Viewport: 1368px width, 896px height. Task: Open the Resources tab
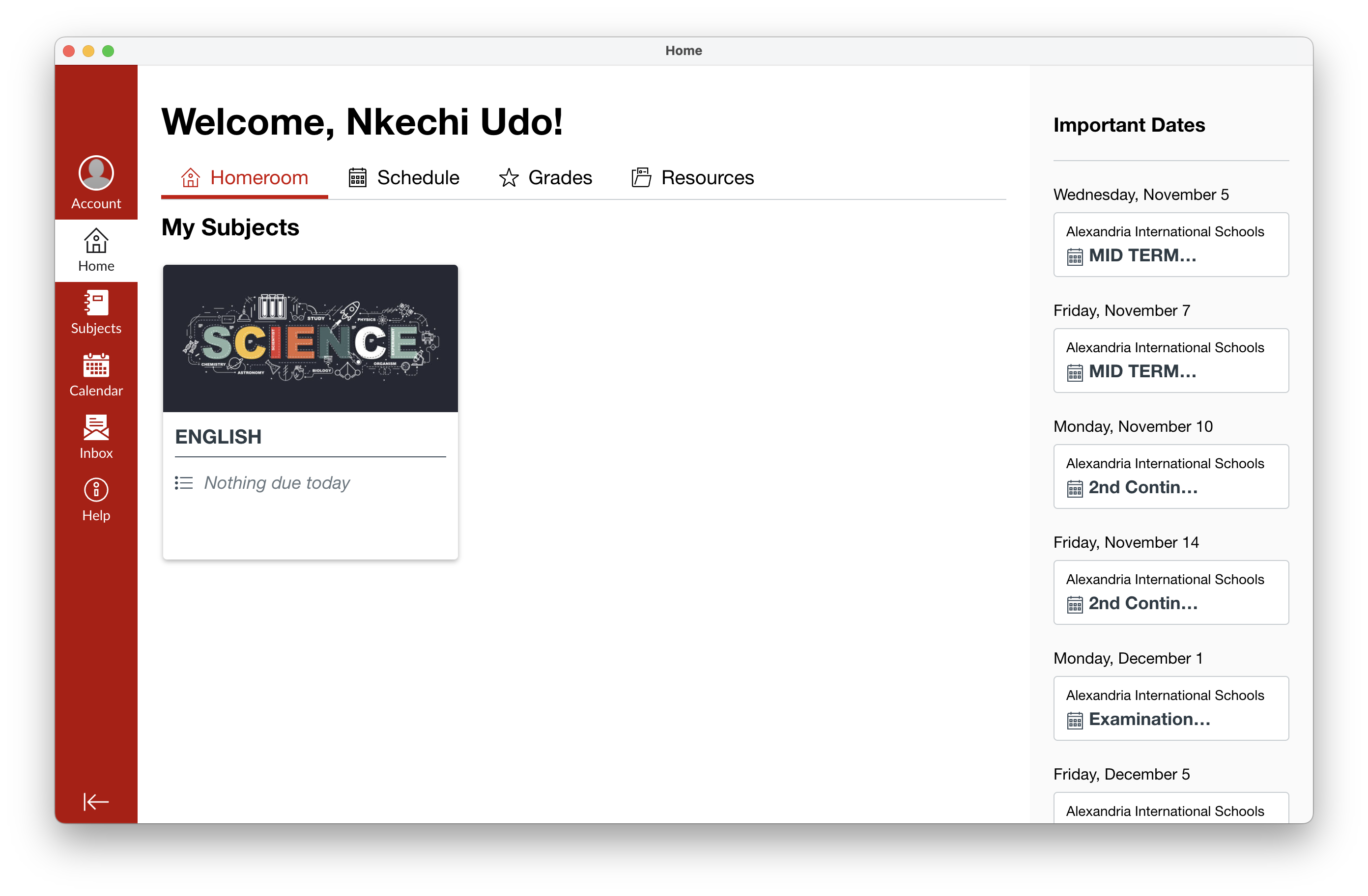693,178
